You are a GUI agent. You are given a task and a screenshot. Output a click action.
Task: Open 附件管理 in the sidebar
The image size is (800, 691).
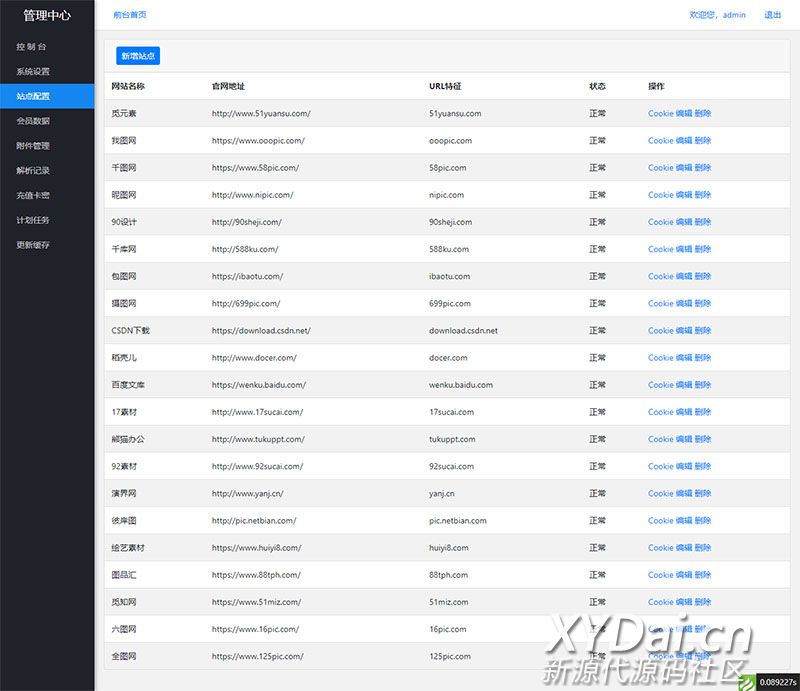(33, 146)
